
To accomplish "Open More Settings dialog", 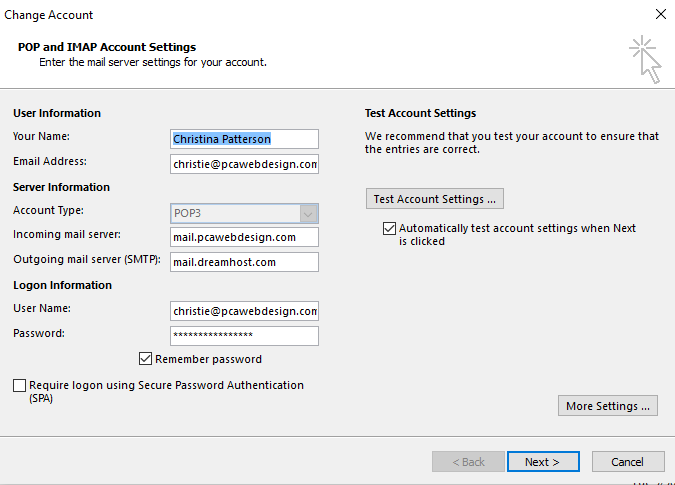I will 608,406.
